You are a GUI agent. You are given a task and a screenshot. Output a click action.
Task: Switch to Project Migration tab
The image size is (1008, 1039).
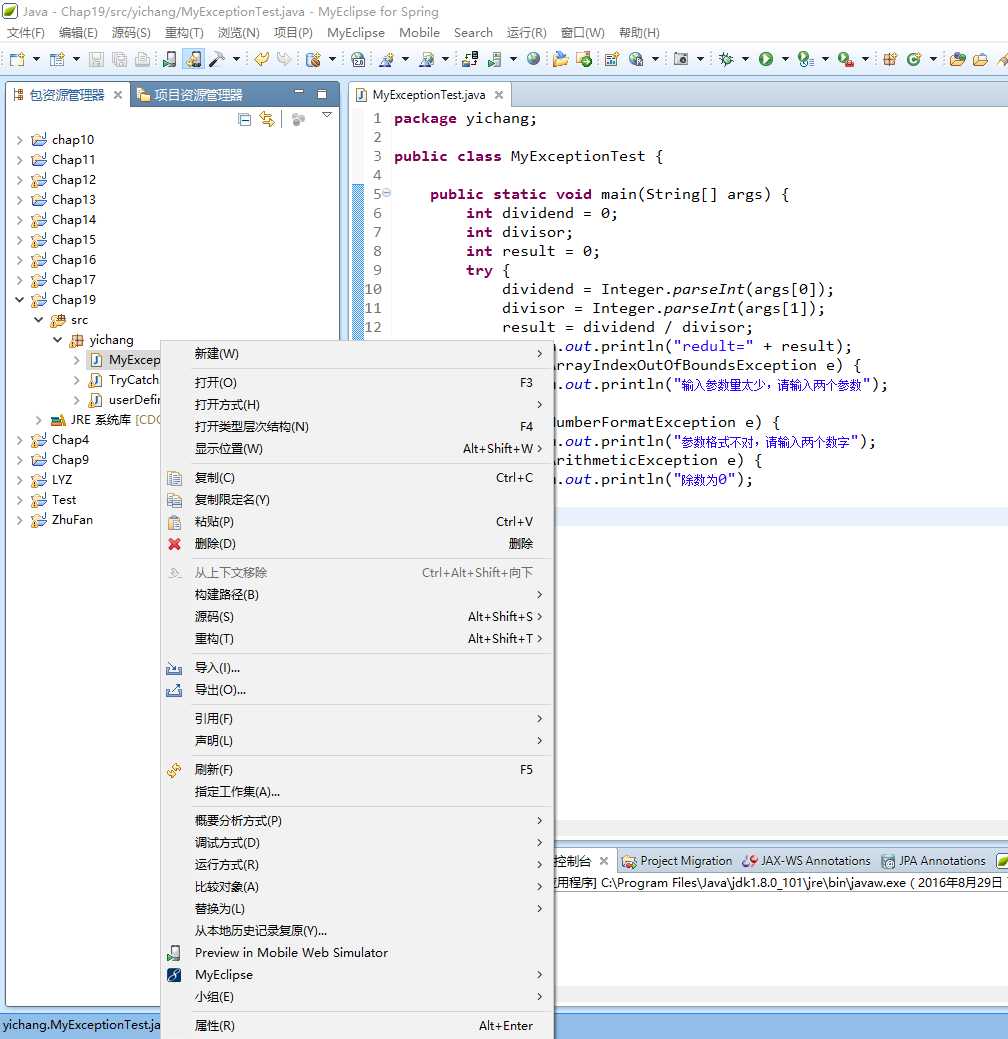click(x=678, y=861)
